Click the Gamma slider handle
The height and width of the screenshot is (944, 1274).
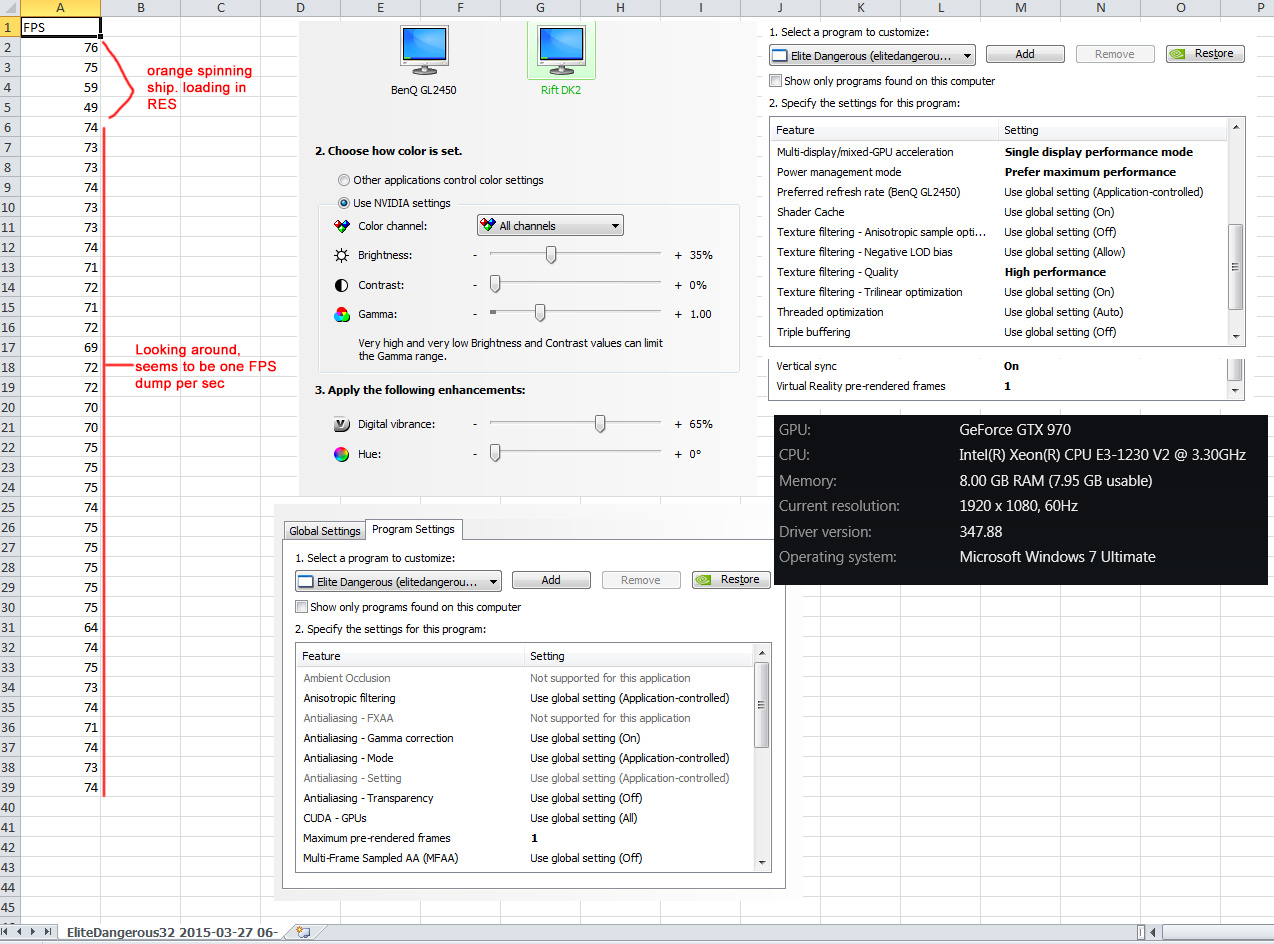(x=540, y=314)
